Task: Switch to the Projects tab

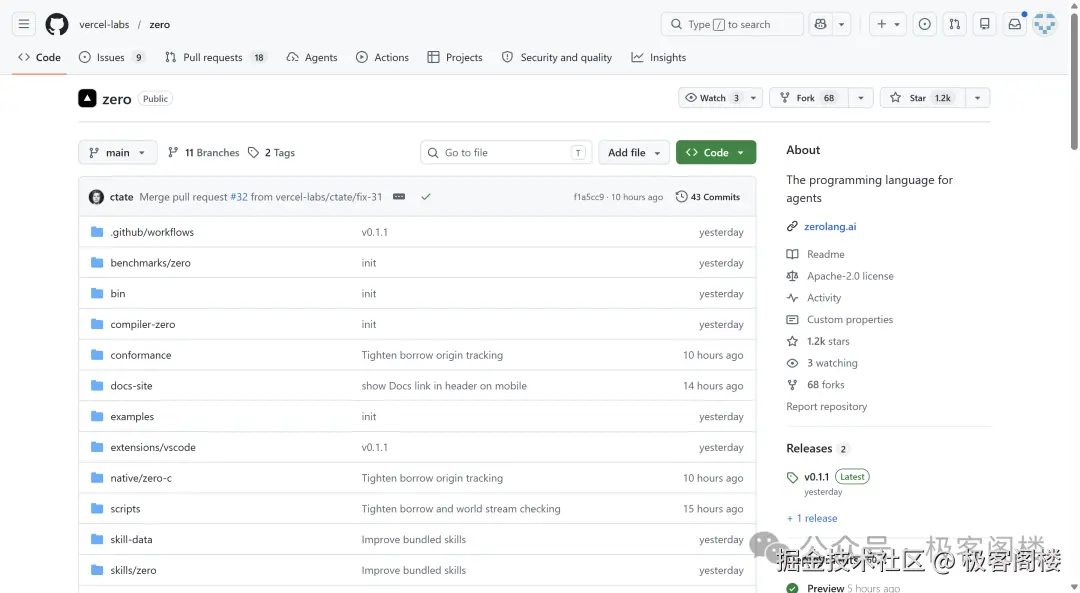Action: (x=455, y=57)
